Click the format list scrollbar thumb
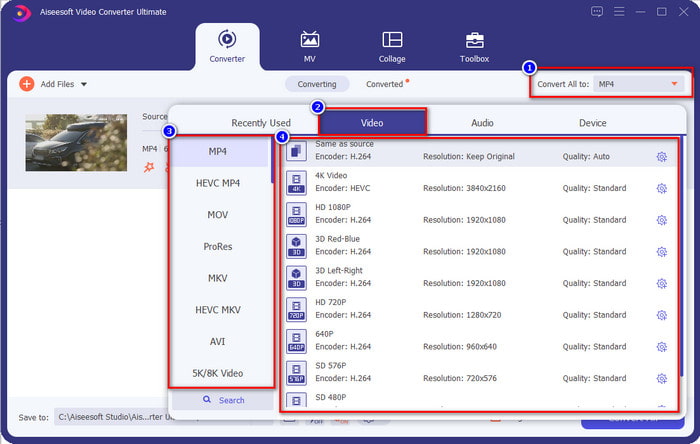This screenshot has height=444, width=700. click(272, 160)
